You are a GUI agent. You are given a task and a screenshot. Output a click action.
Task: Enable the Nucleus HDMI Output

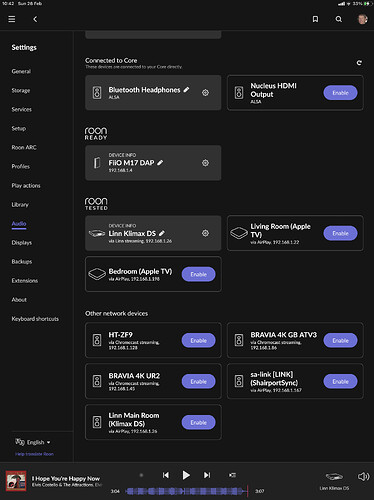[x=340, y=93]
